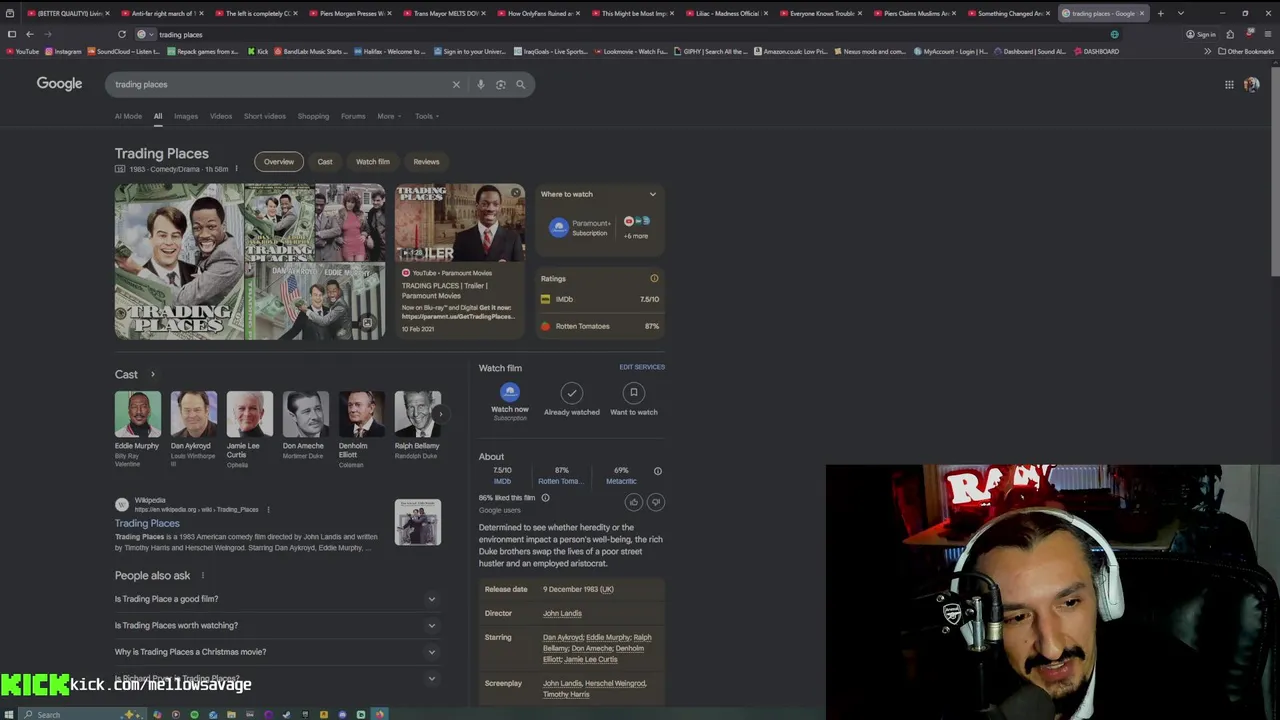Image resolution: width=1280 pixels, height=720 pixels.
Task: Click the Firefox taskbar icon
Action: tap(379, 714)
